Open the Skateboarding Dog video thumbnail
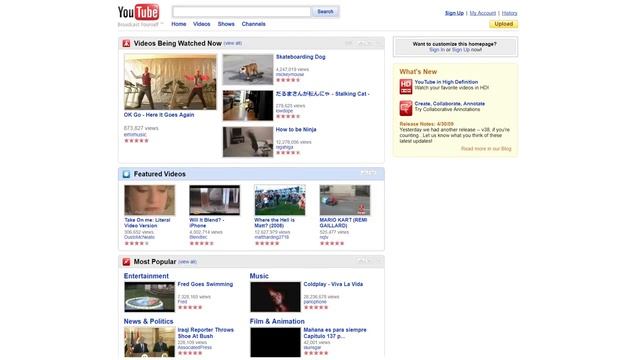The height and width of the screenshot is (360, 640). (x=248, y=69)
